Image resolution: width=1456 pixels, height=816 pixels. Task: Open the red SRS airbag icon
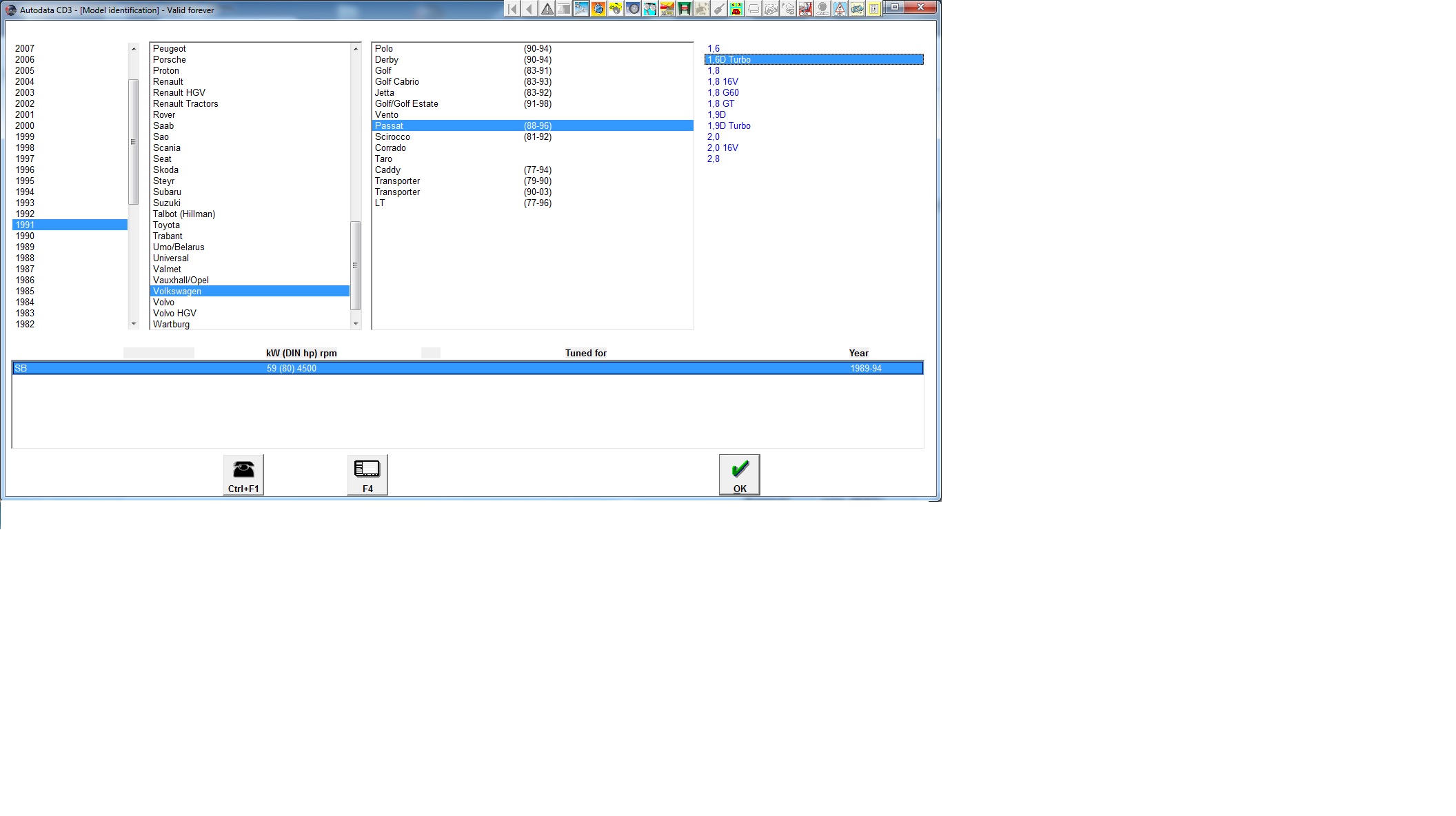[805, 9]
